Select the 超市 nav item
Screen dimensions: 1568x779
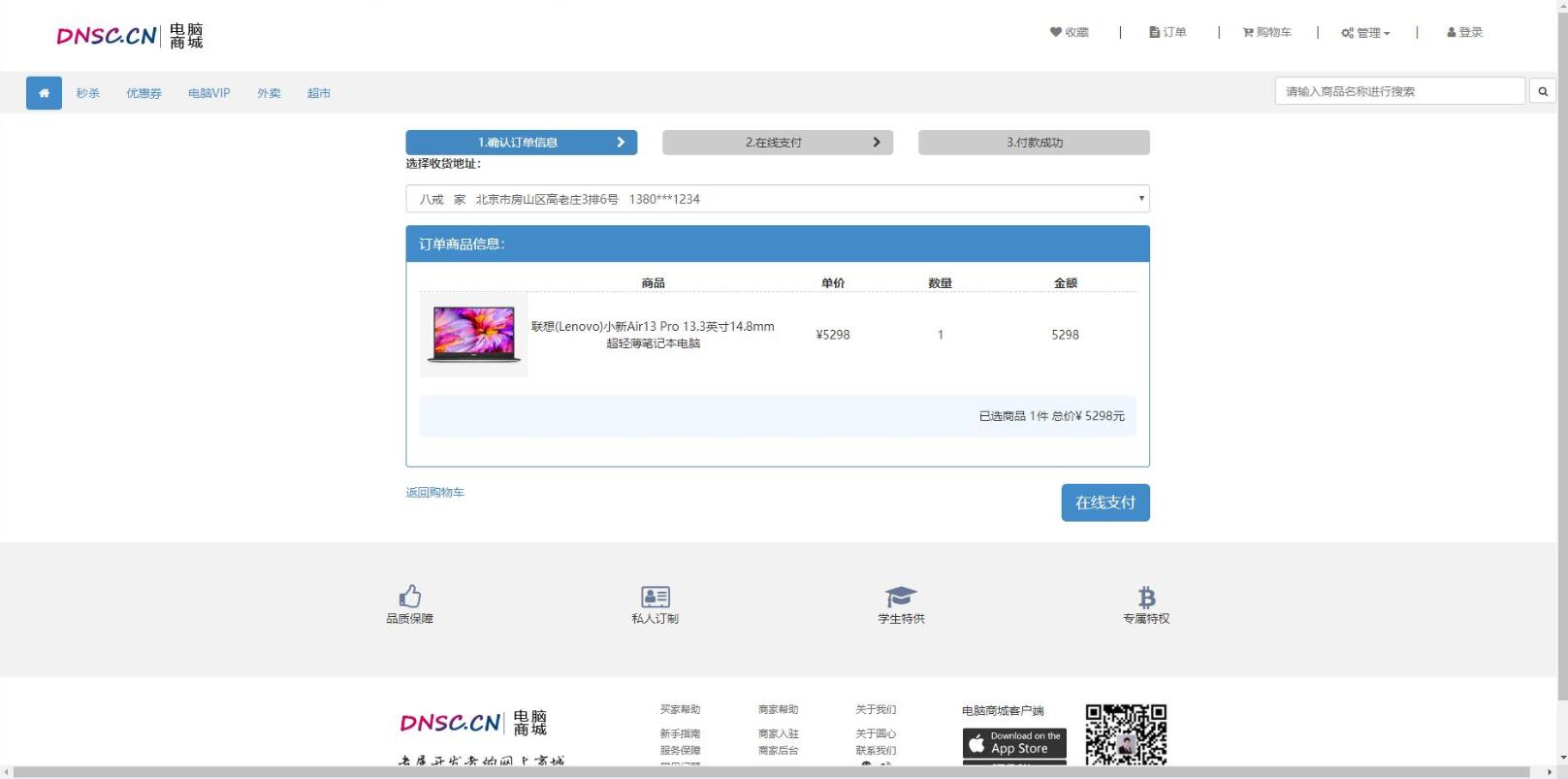pos(319,93)
